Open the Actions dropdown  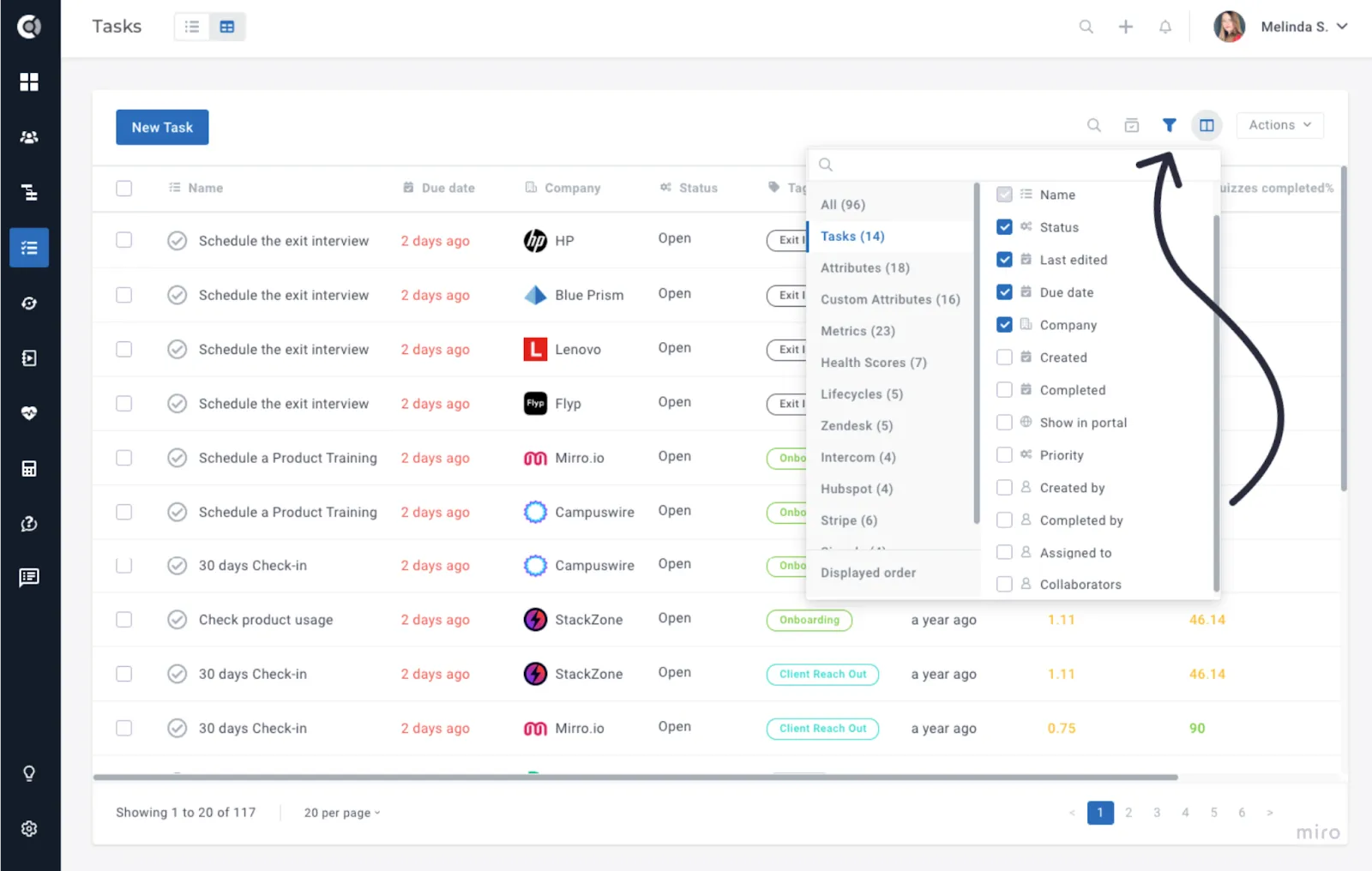[1279, 125]
